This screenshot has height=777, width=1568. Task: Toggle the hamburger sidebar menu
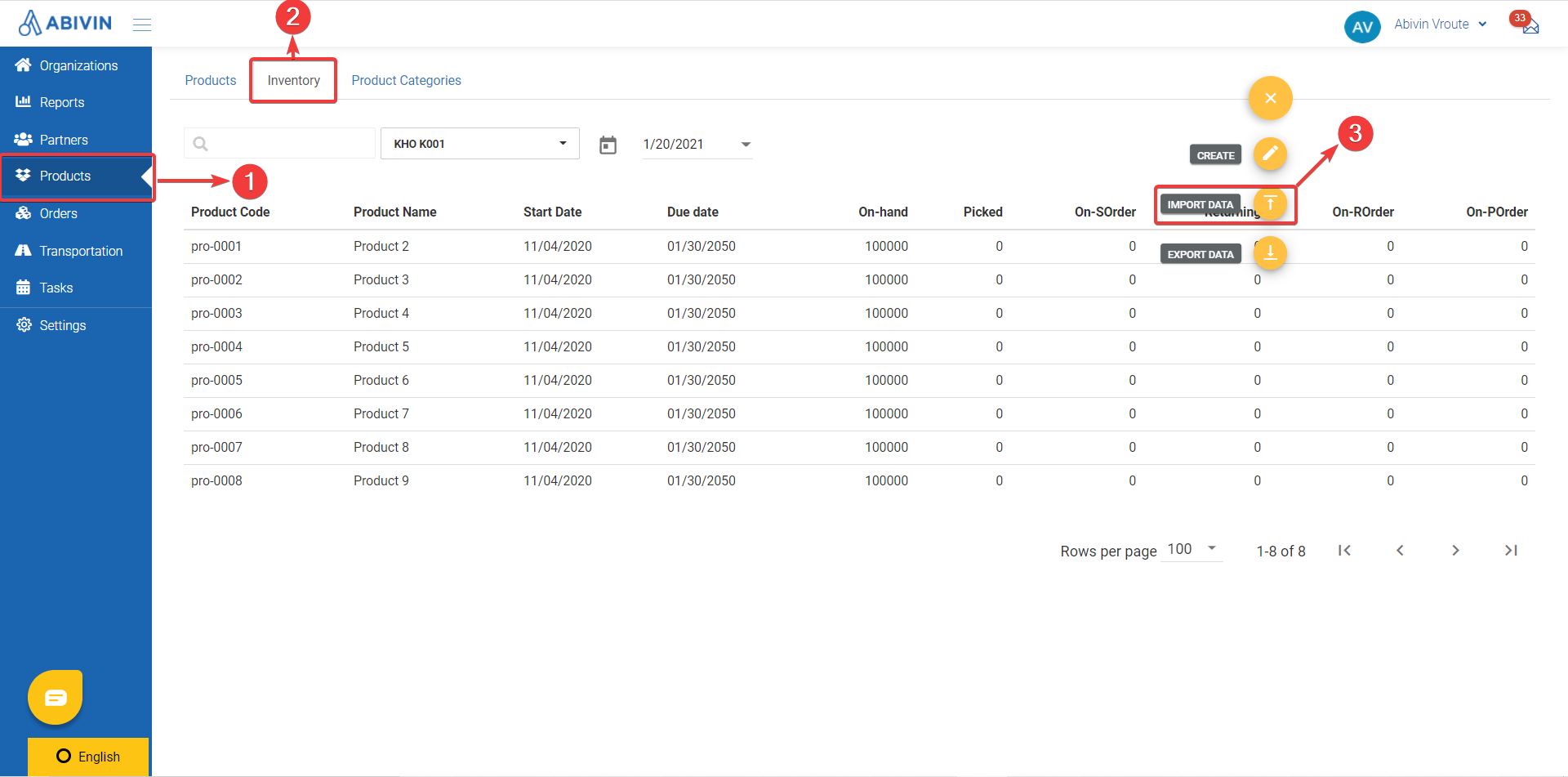(x=142, y=25)
